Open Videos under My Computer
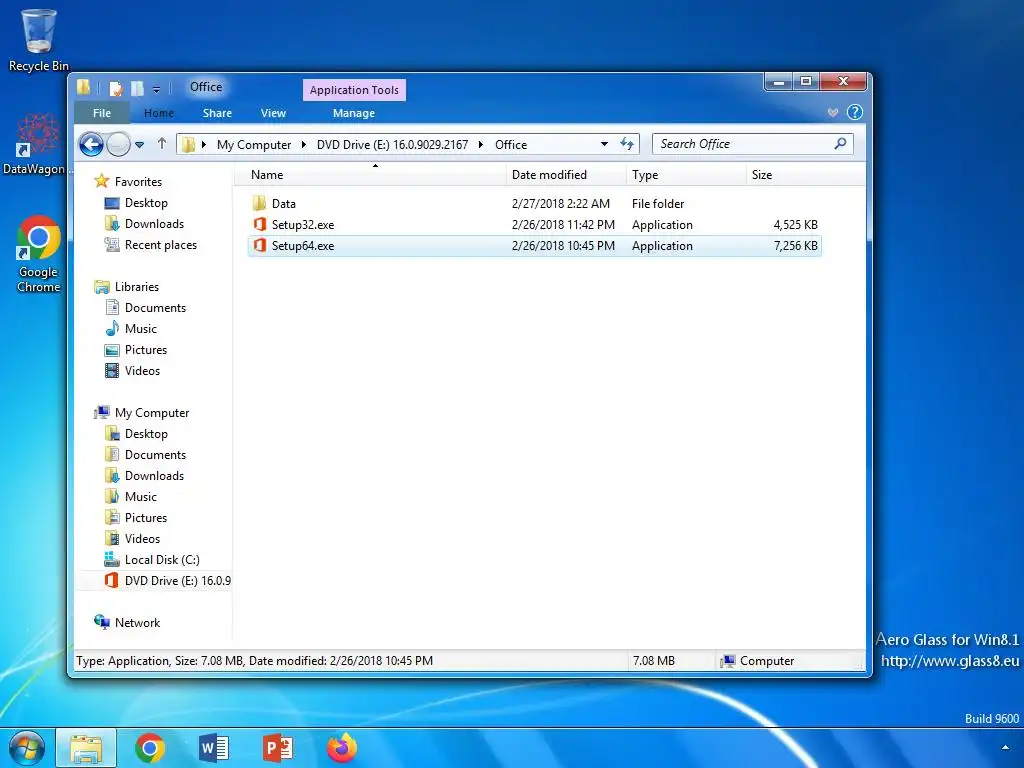 [133, 539]
